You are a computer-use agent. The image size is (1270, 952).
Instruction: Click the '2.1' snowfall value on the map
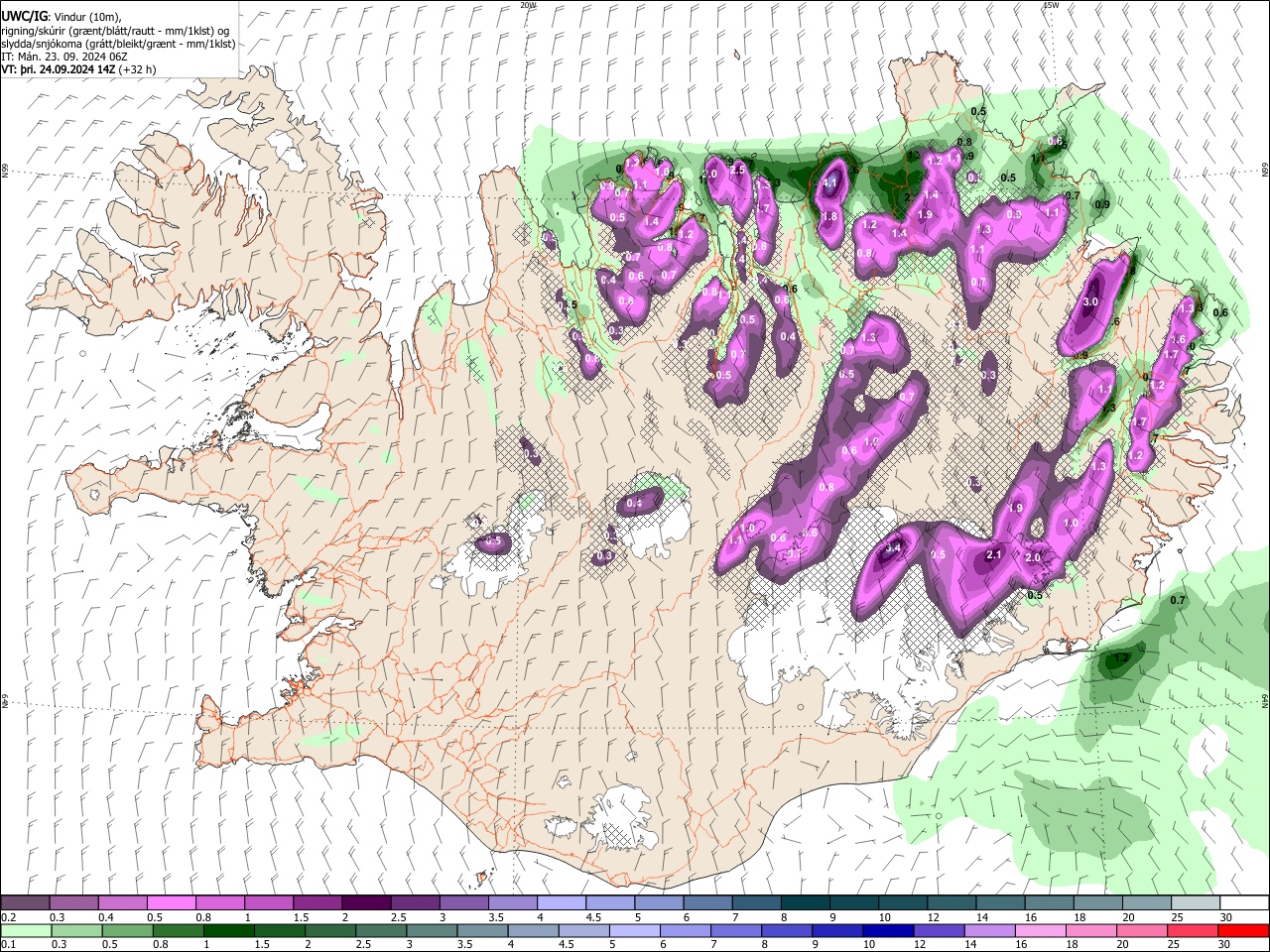(x=994, y=554)
